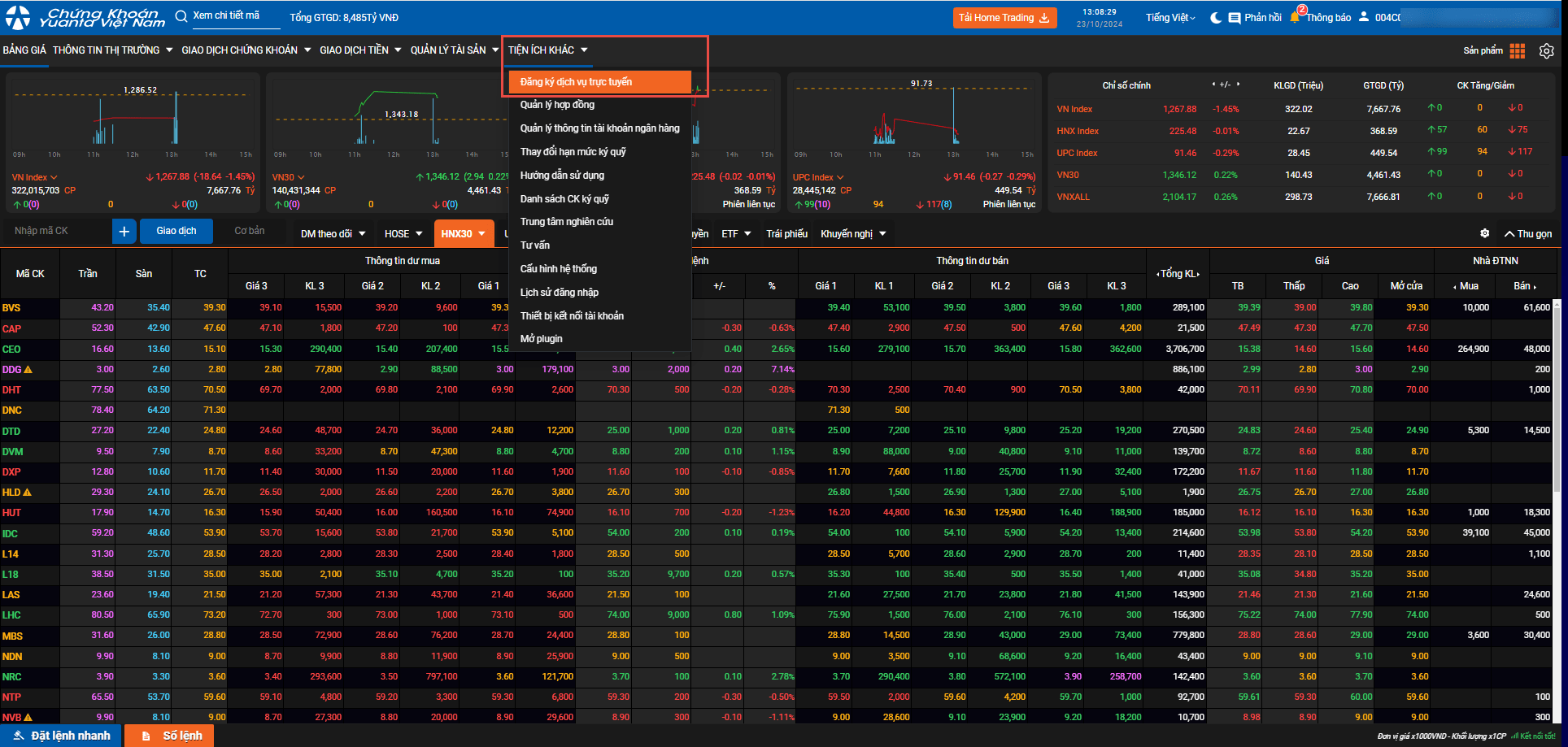The width and height of the screenshot is (1568, 747).
Task: Choose Lịch sử đăng nhập from menu
Action: pos(559,293)
